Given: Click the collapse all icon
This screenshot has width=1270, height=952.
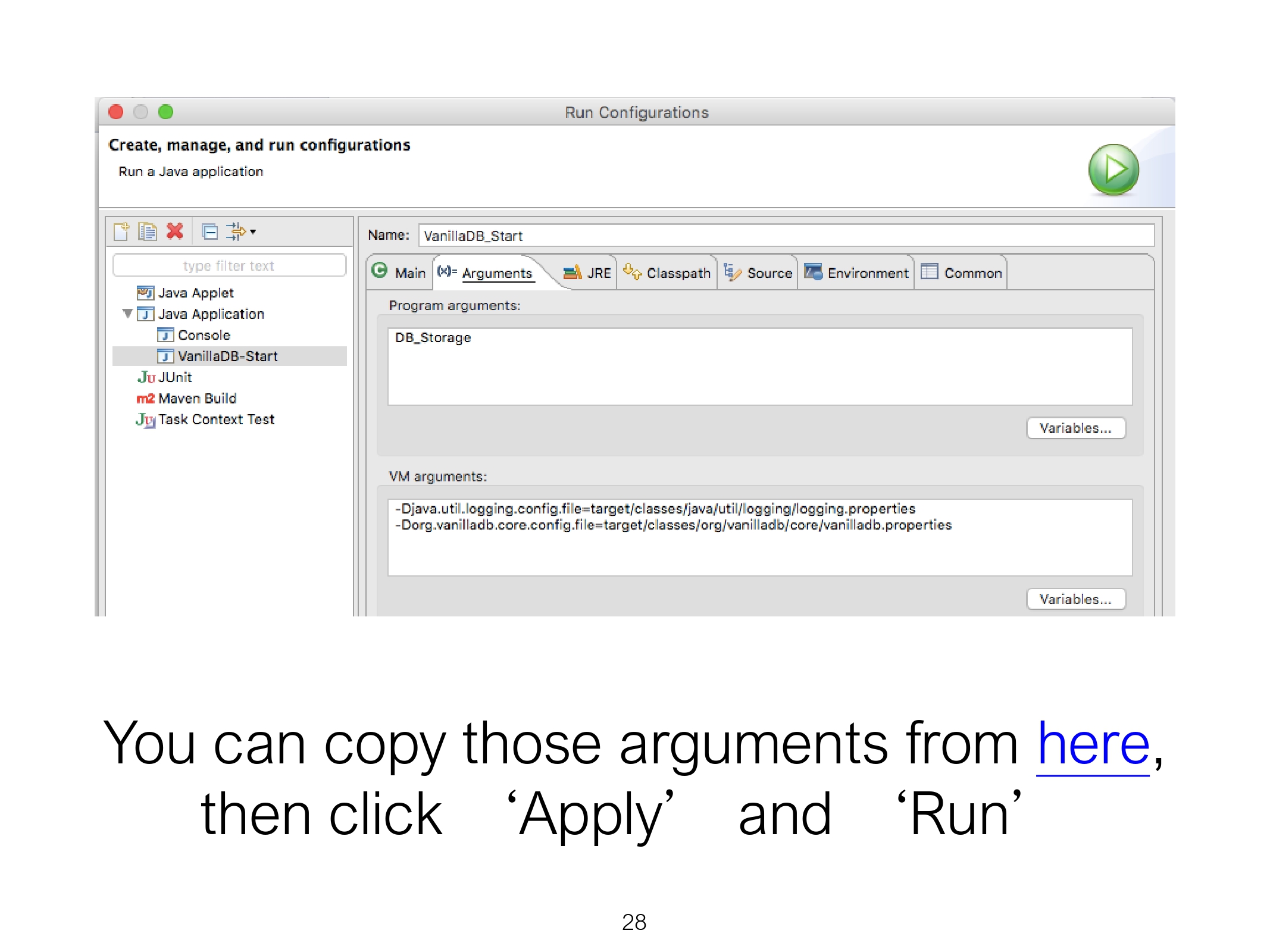Looking at the screenshot, I should (209, 231).
